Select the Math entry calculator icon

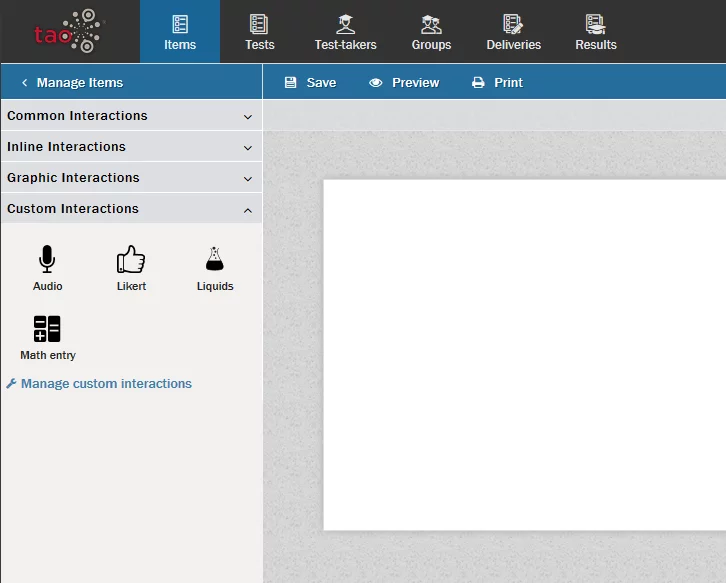pos(47,329)
